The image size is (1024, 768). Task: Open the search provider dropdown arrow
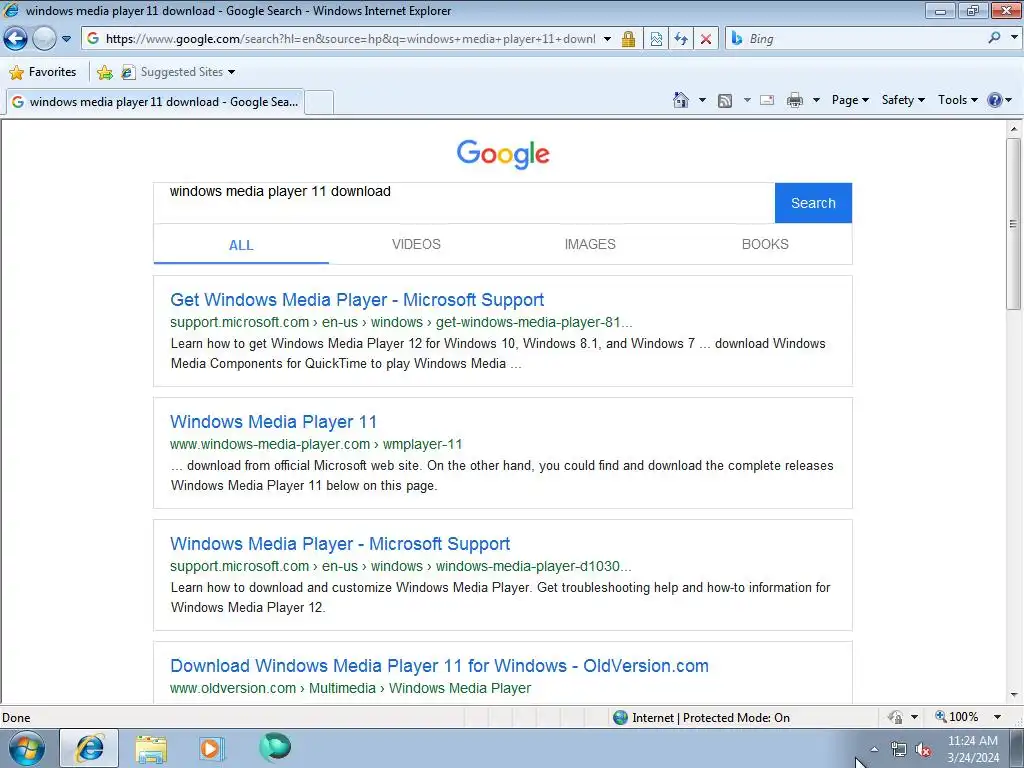pos(1014,38)
